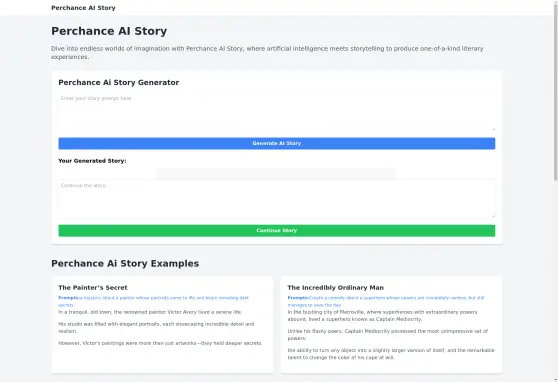Click the sentence about painter Victor Avery

[150, 312]
